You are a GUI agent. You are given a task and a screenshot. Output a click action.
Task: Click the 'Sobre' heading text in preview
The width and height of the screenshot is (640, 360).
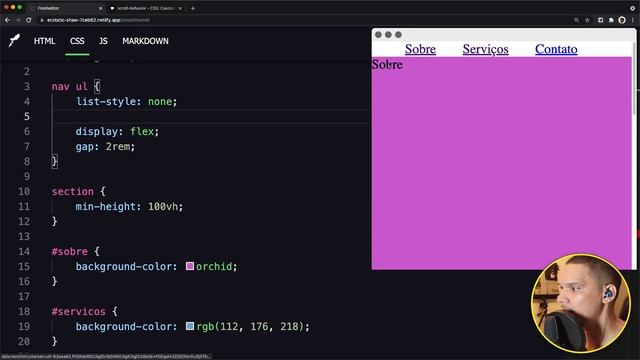[387, 64]
